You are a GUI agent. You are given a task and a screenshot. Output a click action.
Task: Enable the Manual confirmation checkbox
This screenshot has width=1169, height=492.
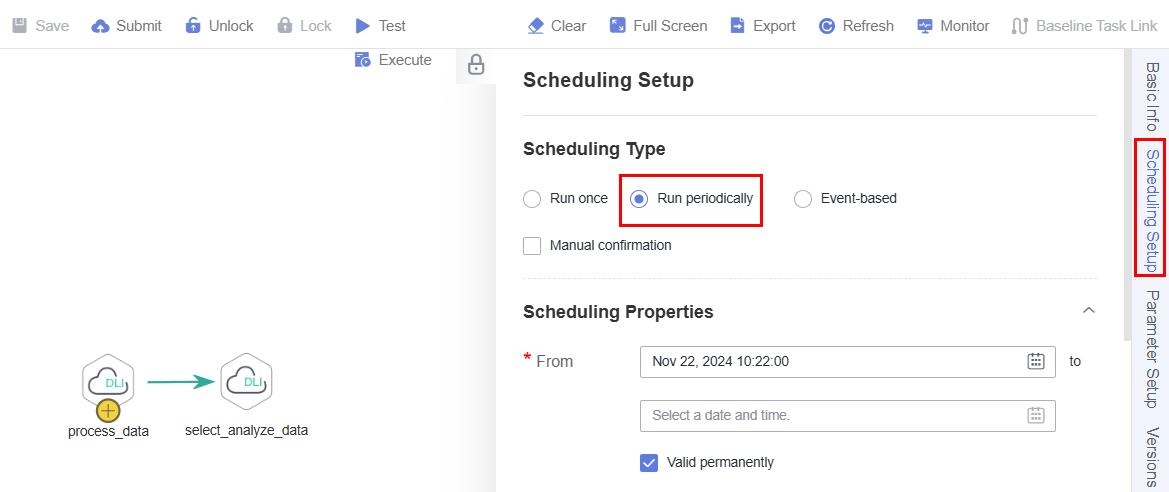(532, 245)
